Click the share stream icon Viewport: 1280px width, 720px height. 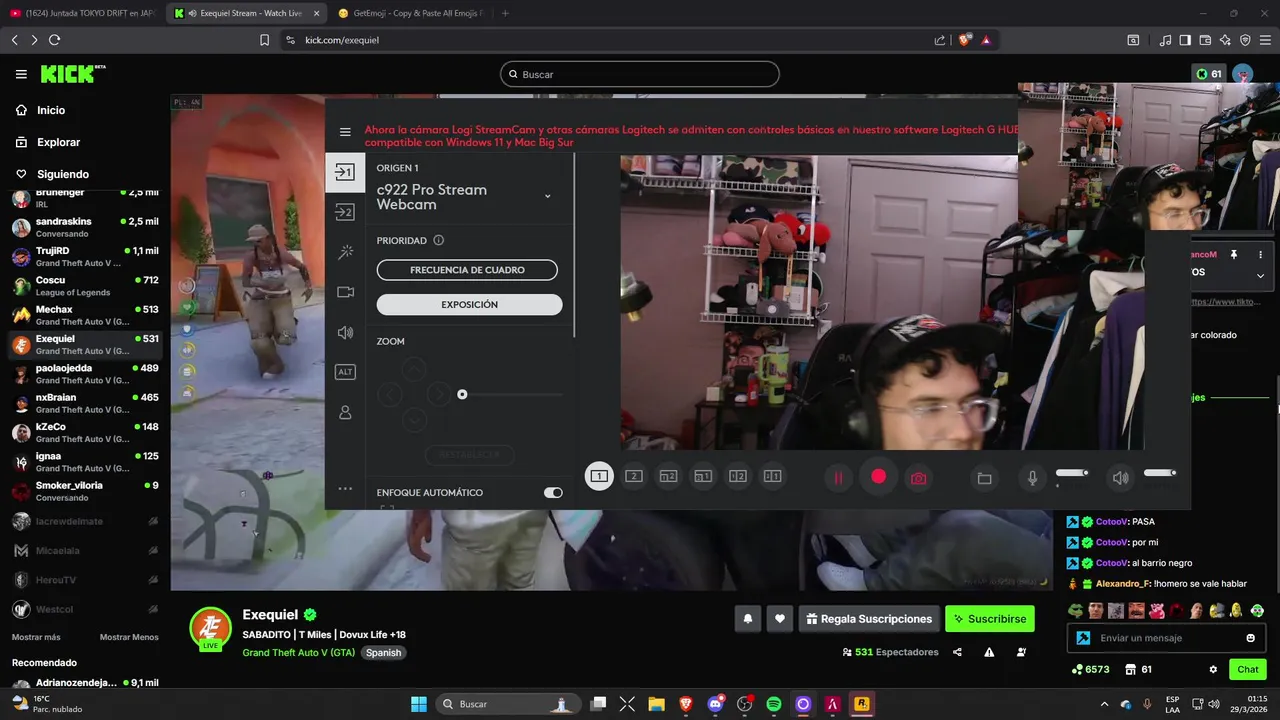(x=957, y=652)
